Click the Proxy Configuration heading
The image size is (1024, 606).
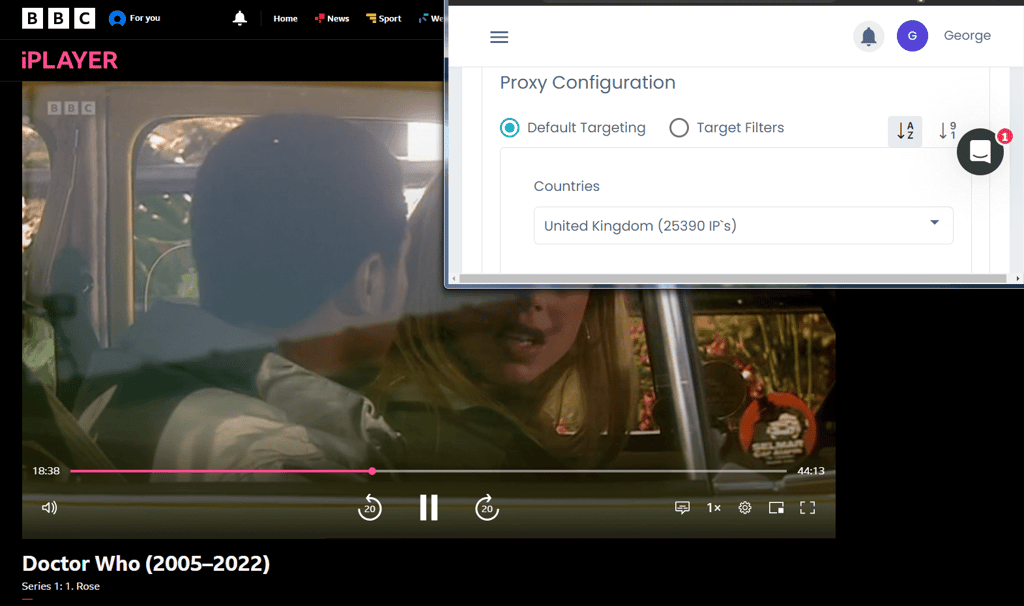tap(588, 82)
